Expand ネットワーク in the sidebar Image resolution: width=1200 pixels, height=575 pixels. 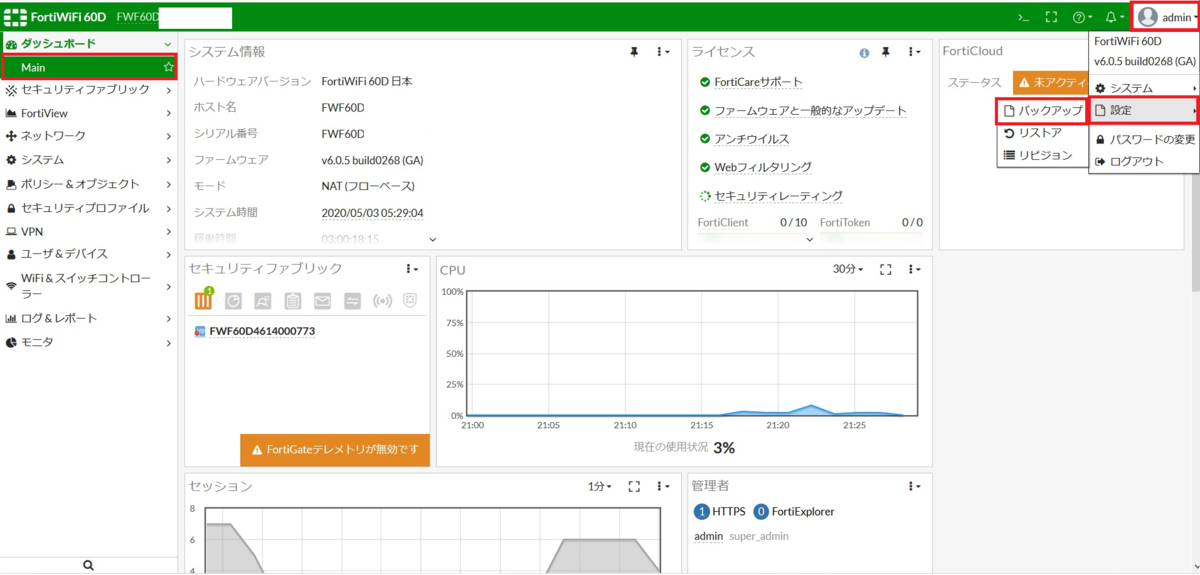coord(89,135)
